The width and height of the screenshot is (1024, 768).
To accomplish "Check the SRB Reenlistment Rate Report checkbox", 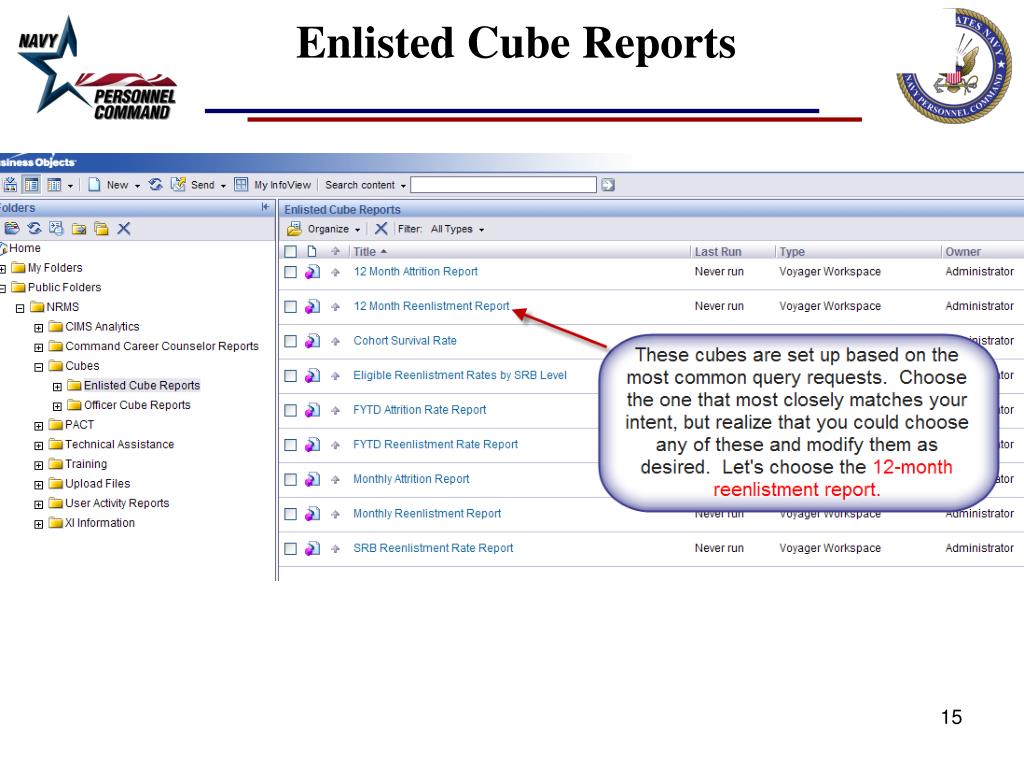I will click(291, 549).
